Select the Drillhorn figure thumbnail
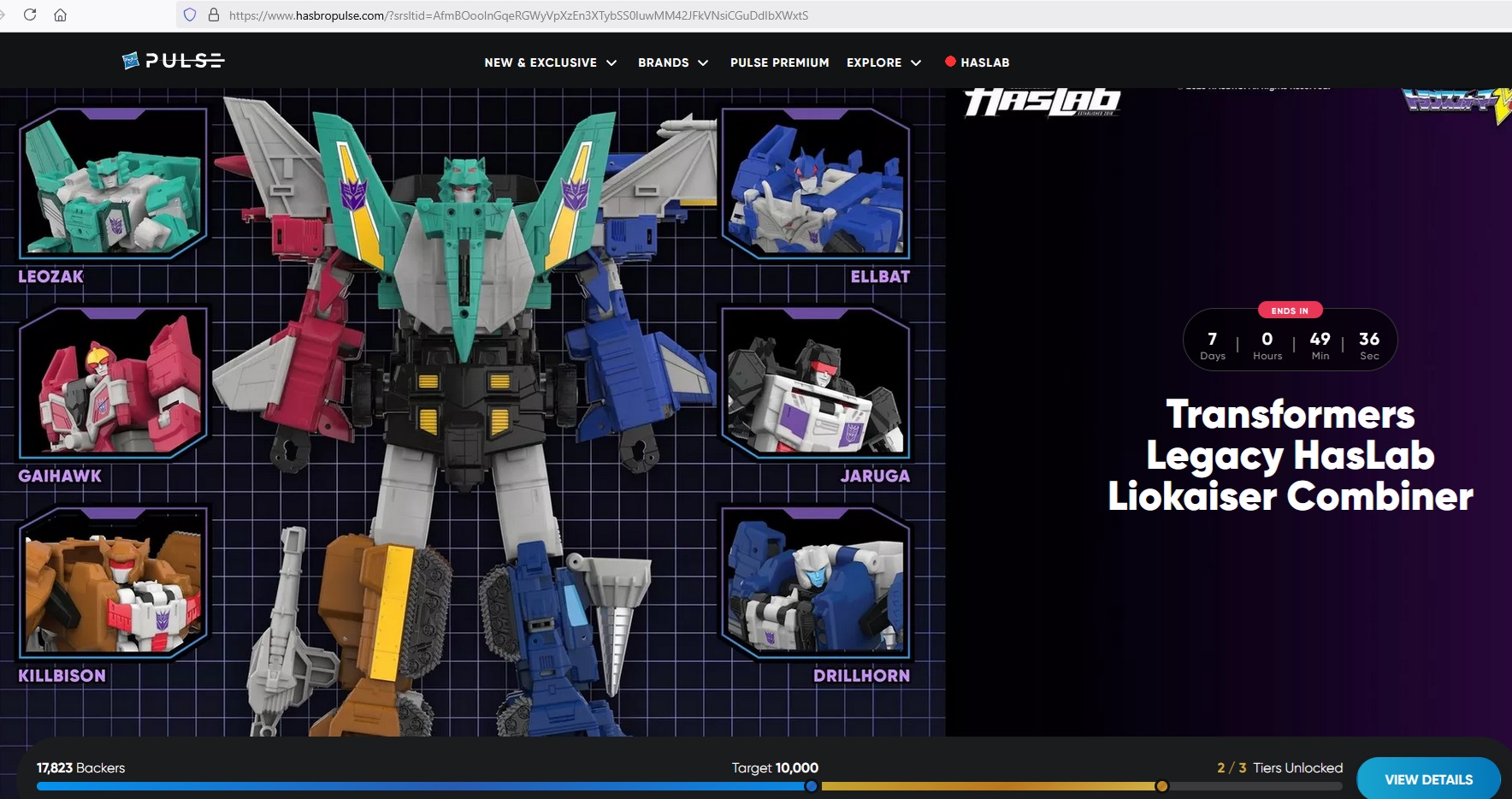The height and width of the screenshot is (799, 1512). coord(817,583)
